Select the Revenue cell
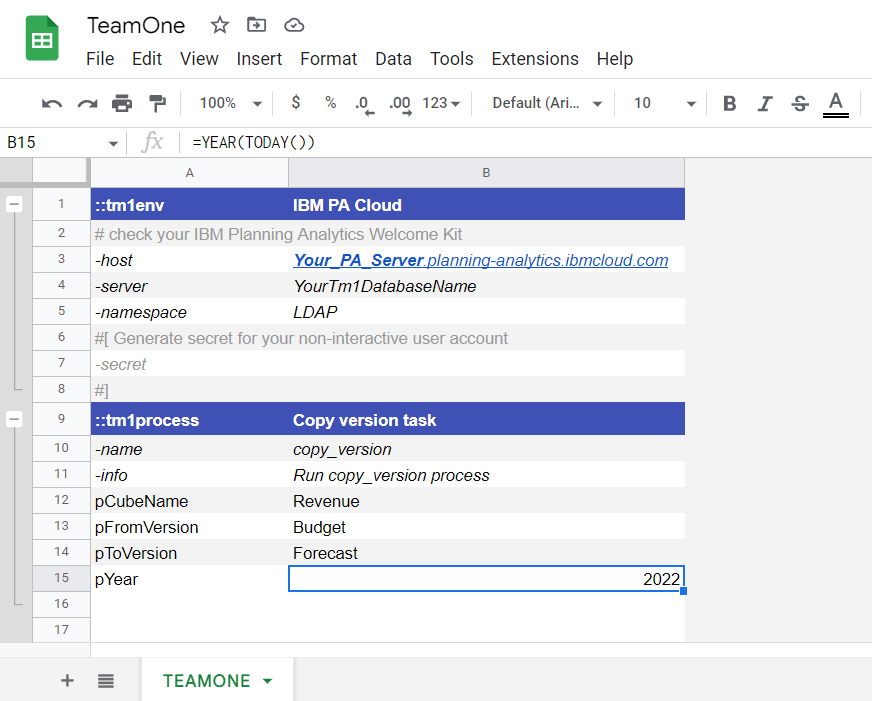 point(487,501)
